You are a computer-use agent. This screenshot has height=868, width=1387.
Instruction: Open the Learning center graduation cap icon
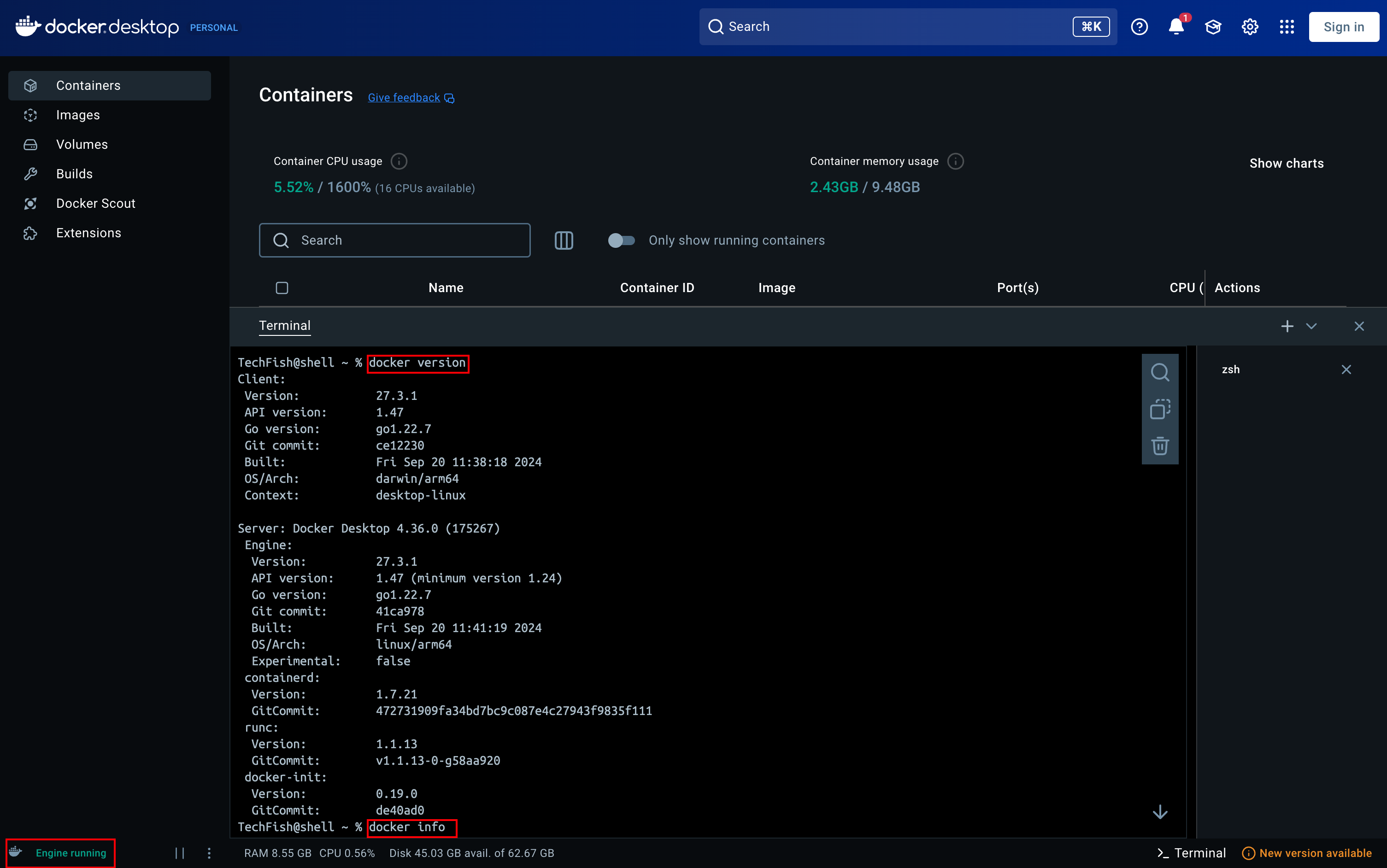click(1212, 27)
